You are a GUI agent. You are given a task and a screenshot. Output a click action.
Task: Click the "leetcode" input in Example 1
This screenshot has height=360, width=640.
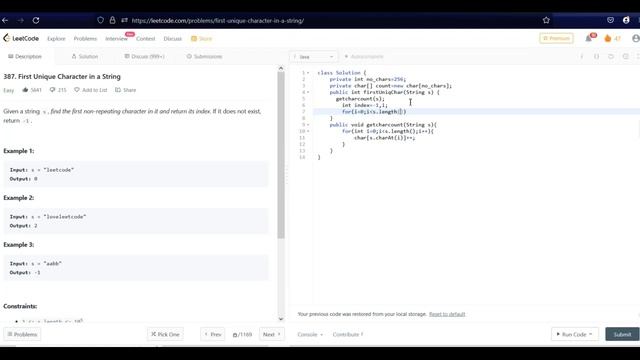[x=58, y=170]
